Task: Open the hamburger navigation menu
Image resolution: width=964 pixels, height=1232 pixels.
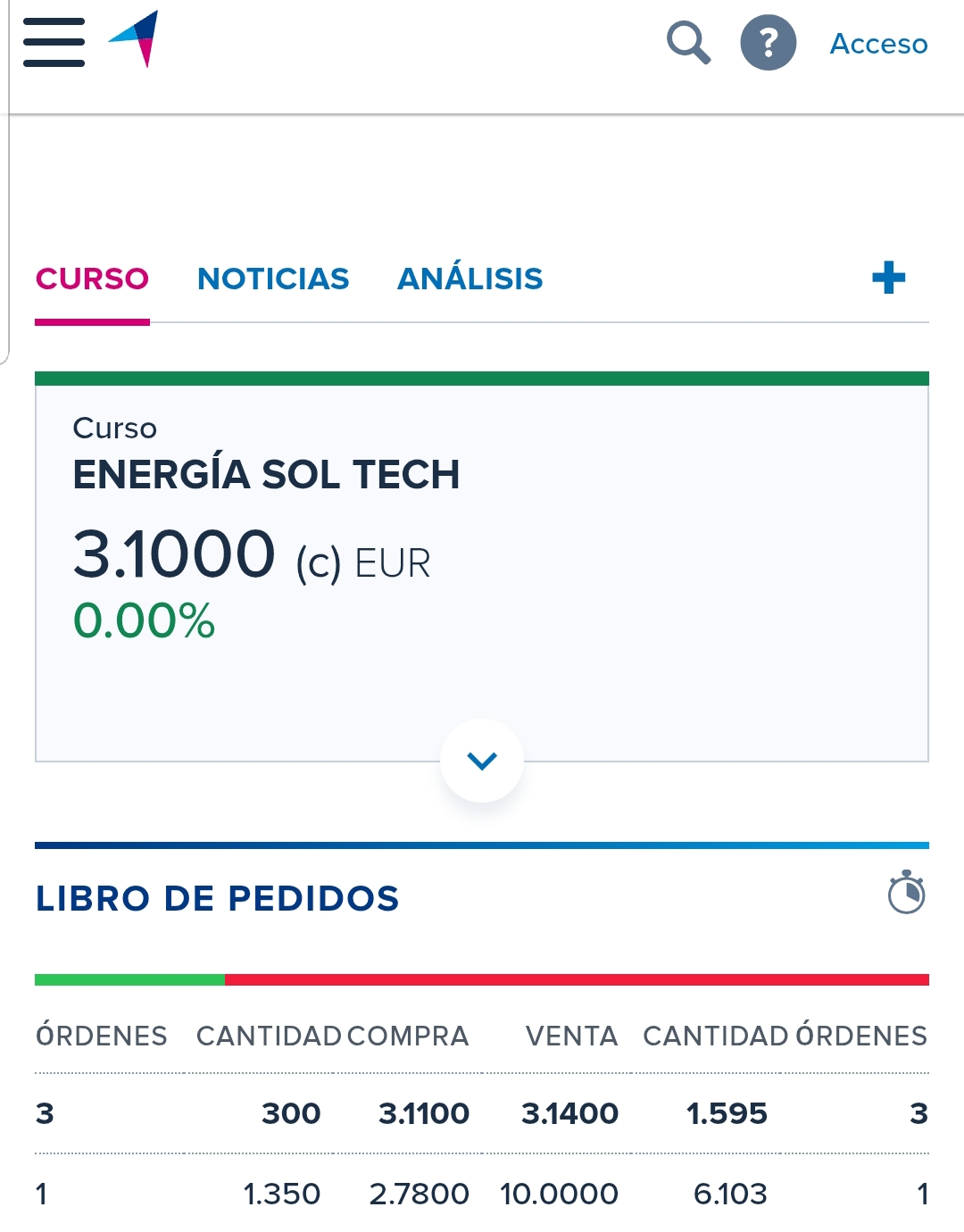Action: click(54, 42)
